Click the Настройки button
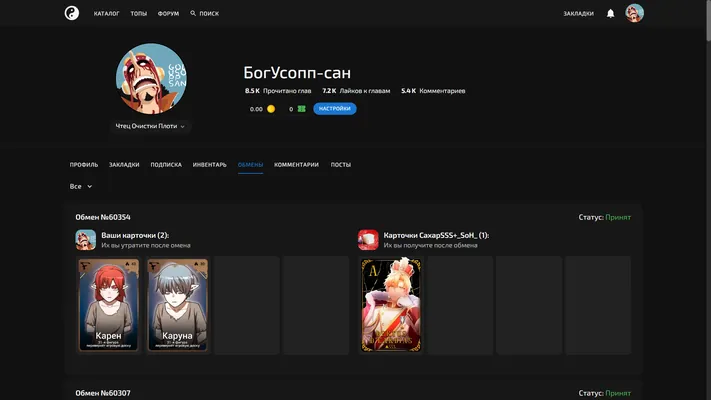The width and height of the screenshot is (711, 400). pyautogui.click(x=335, y=109)
